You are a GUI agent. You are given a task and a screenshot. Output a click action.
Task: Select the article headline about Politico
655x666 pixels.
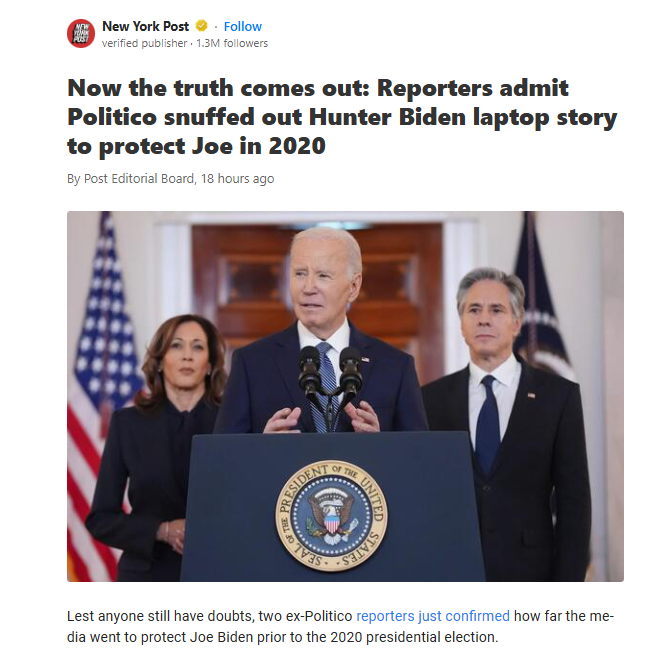342,117
